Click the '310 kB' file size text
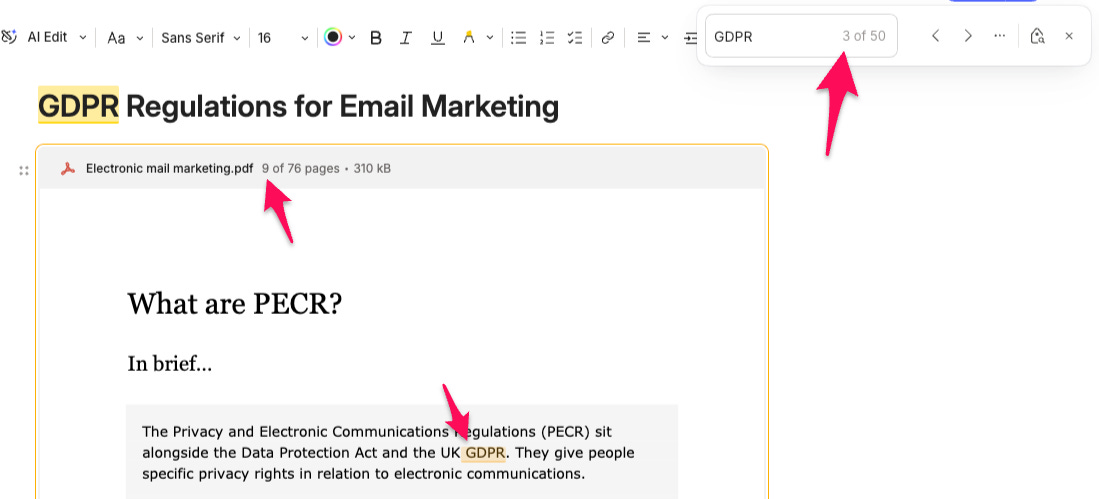1099x499 pixels. (x=372, y=168)
